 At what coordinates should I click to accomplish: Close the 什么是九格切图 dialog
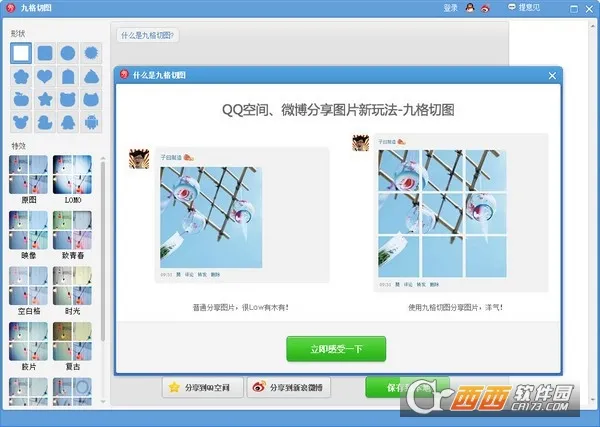(x=552, y=76)
